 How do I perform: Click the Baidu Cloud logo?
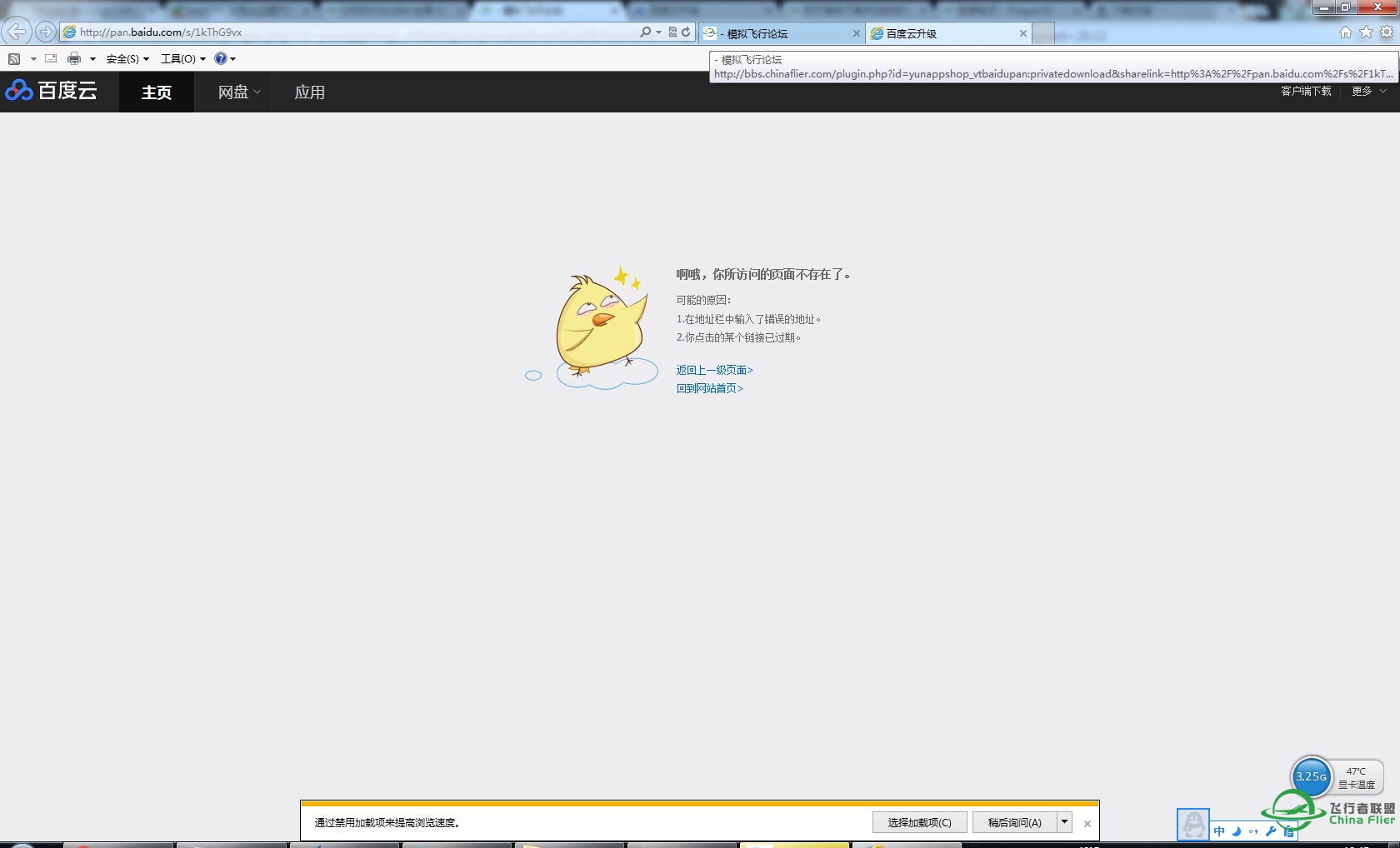click(52, 91)
